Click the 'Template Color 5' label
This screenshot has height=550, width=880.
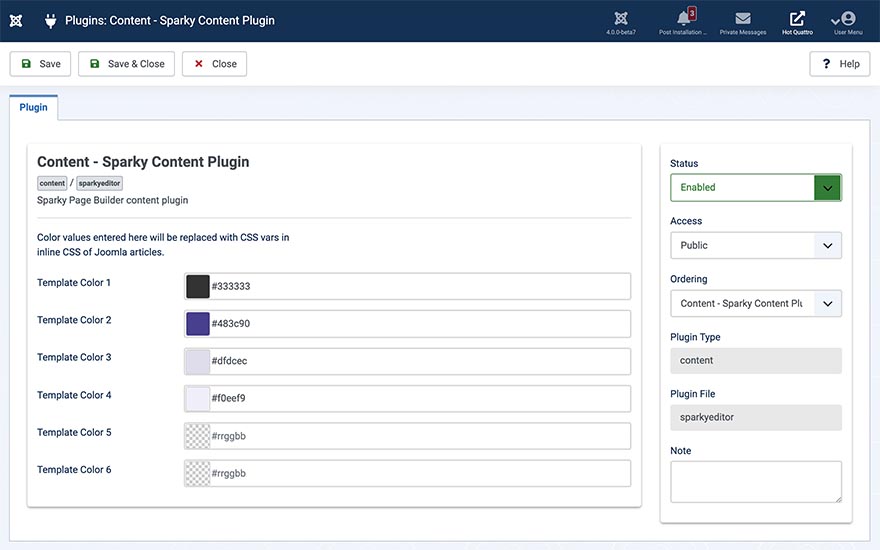coord(74,433)
